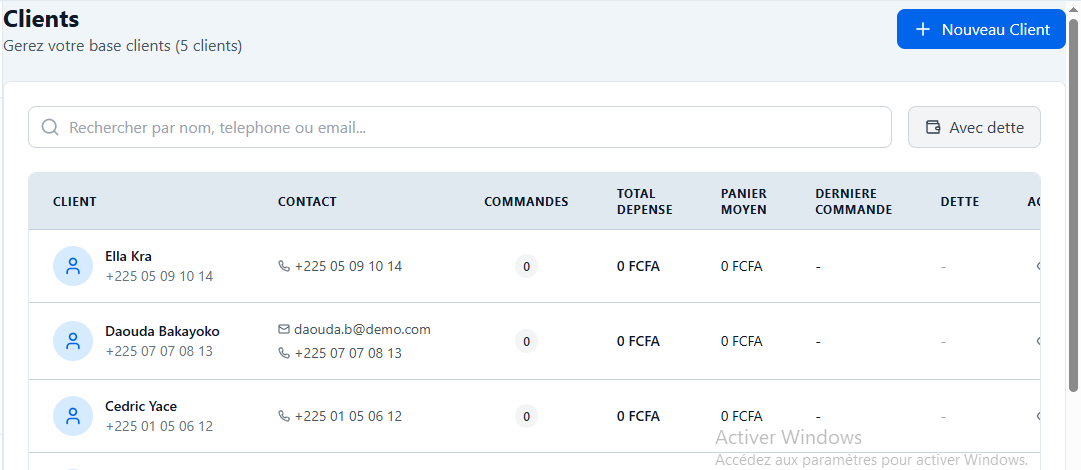Click the page scrollbar on the right
This screenshot has height=470, width=1081.
[x=1073, y=205]
